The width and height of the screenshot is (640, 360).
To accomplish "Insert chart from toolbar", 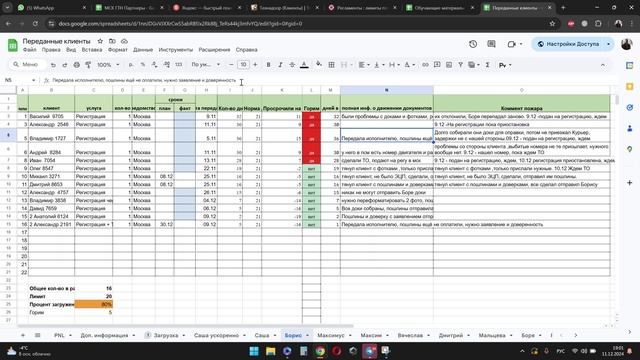I will [449, 65].
